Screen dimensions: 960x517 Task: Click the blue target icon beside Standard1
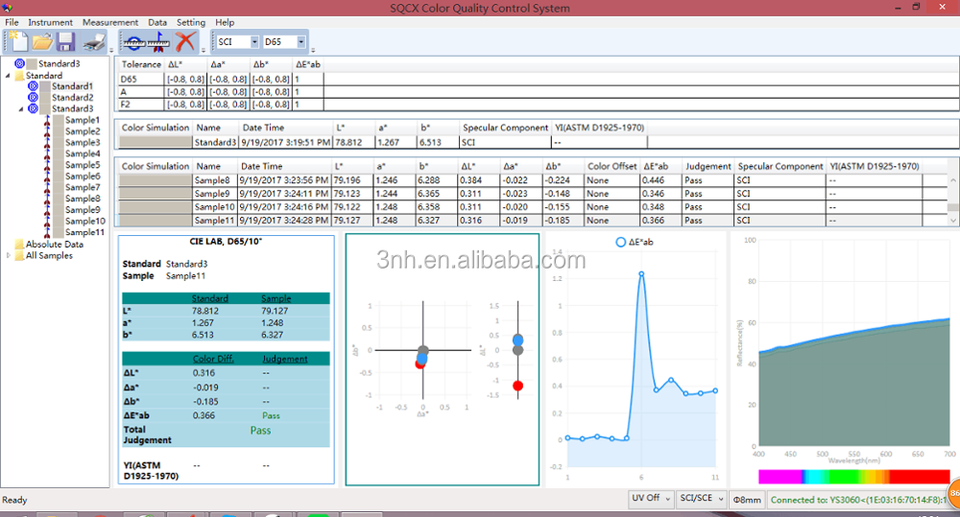coord(34,87)
